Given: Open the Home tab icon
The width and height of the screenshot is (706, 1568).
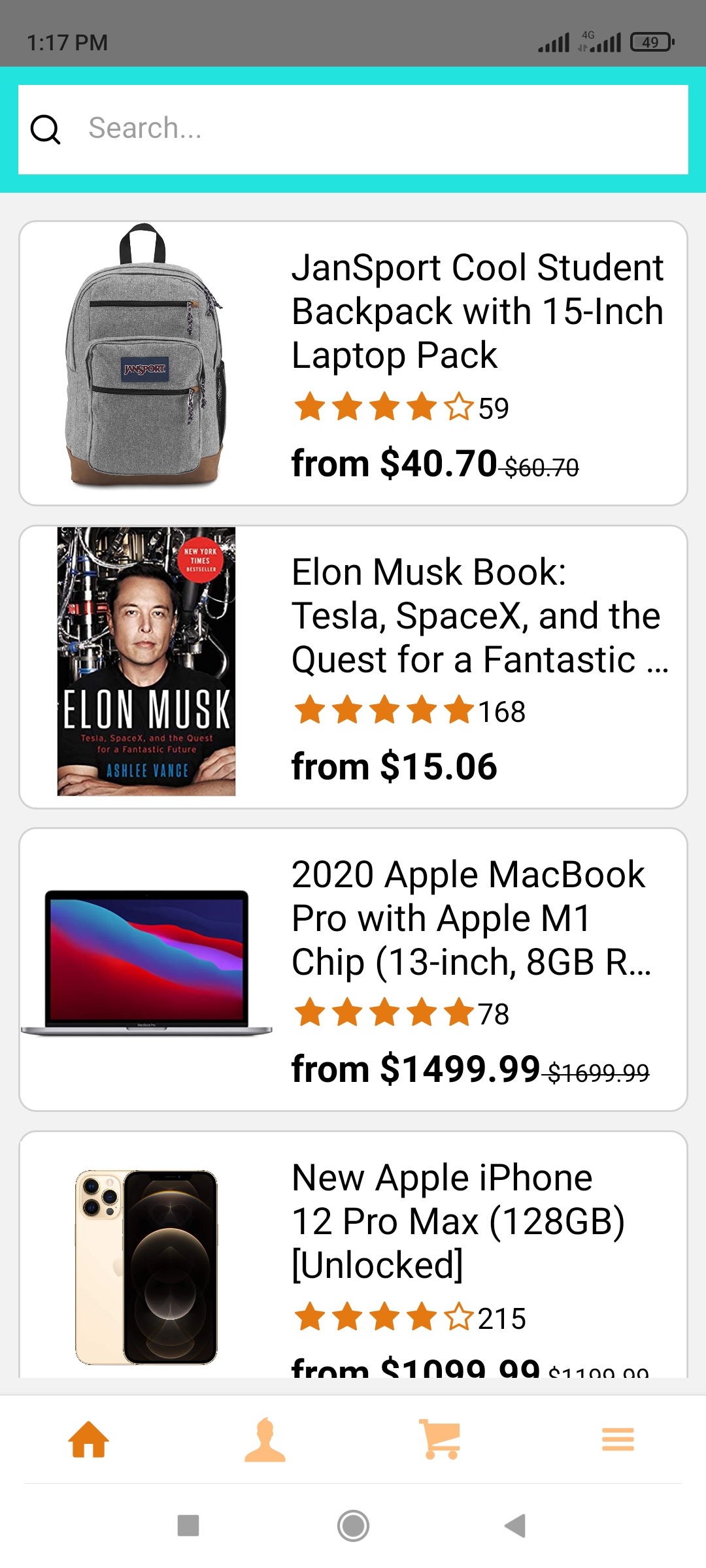Looking at the screenshot, I should tap(88, 1439).
